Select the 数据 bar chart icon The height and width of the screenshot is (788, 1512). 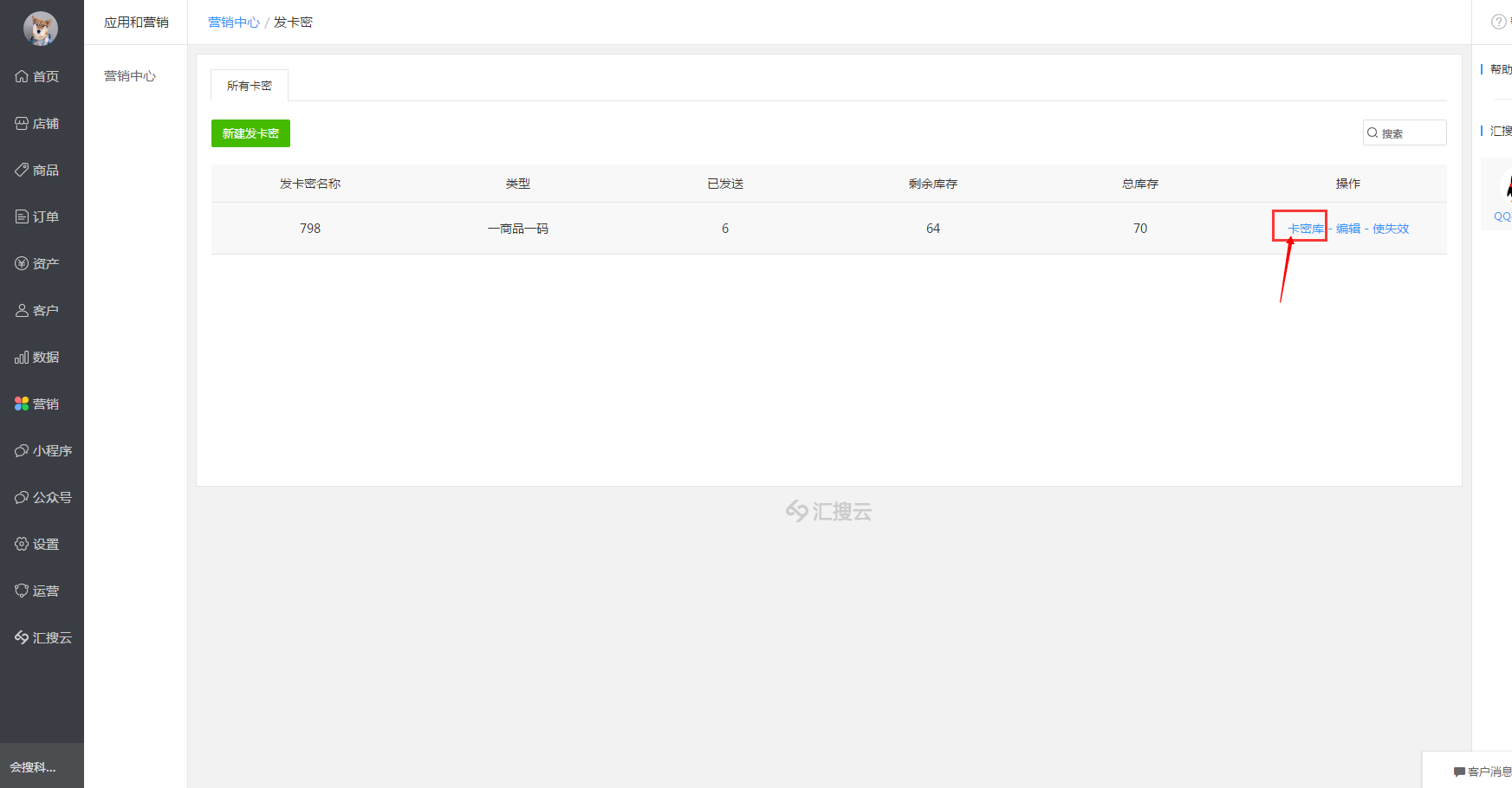click(x=22, y=358)
